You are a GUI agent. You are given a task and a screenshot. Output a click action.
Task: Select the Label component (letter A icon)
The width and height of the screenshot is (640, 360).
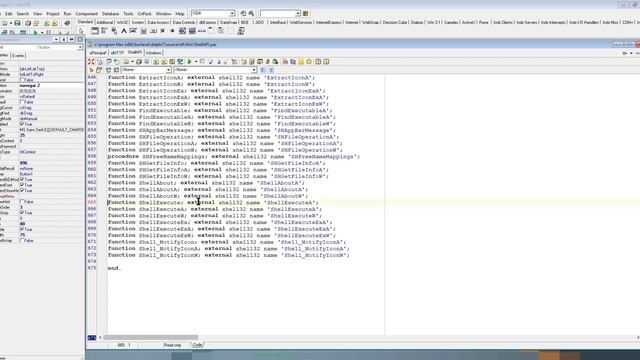pos(124,31)
